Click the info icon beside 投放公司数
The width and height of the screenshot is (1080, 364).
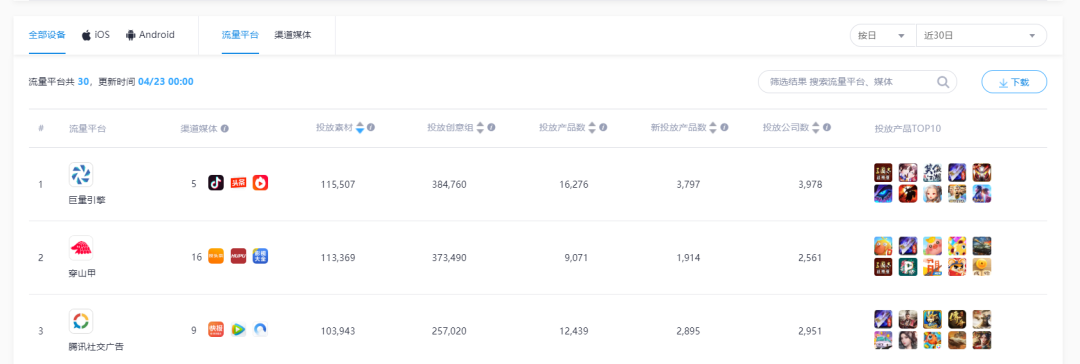(827, 128)
